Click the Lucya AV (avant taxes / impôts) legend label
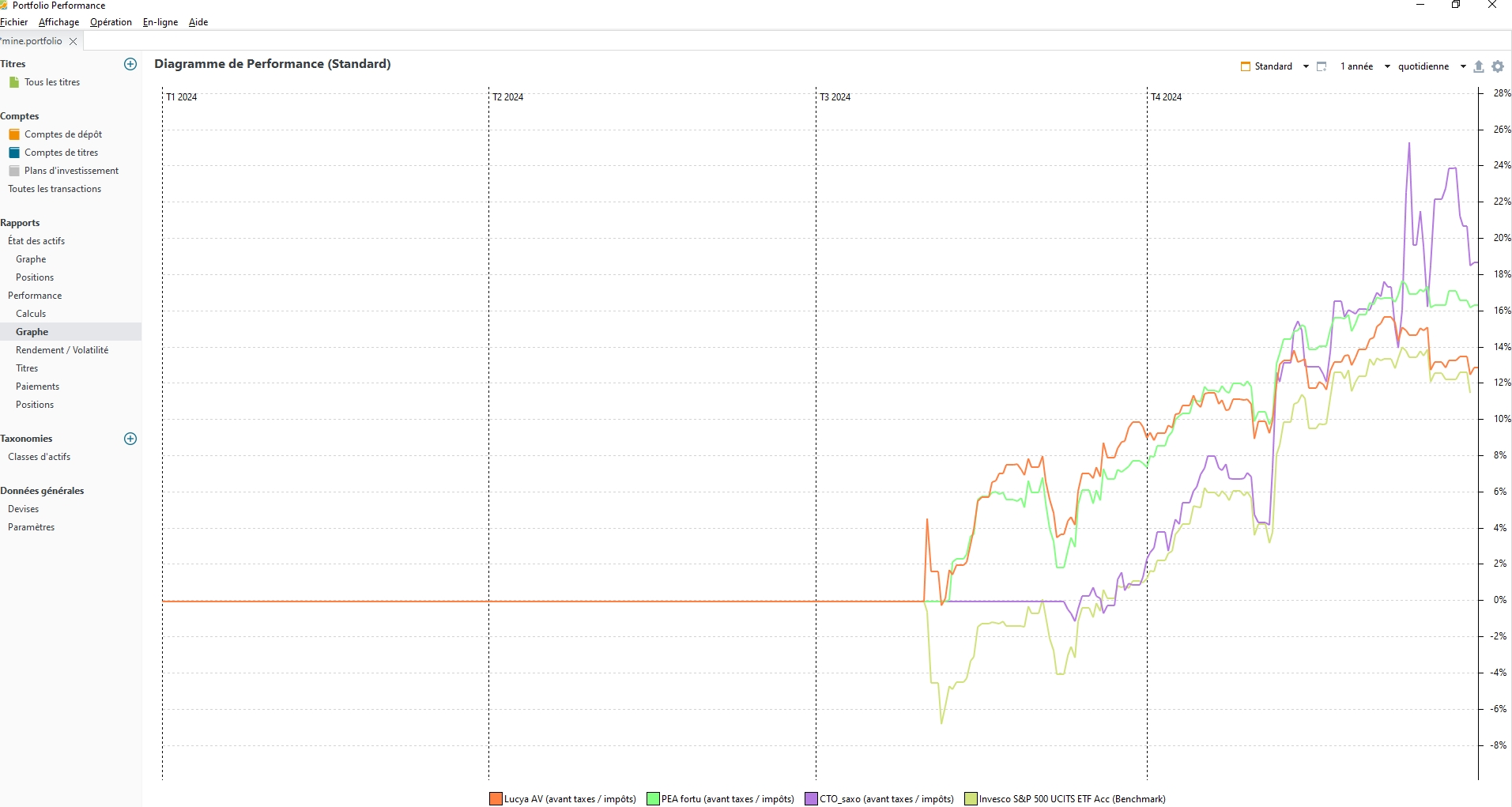 [571, 799]
